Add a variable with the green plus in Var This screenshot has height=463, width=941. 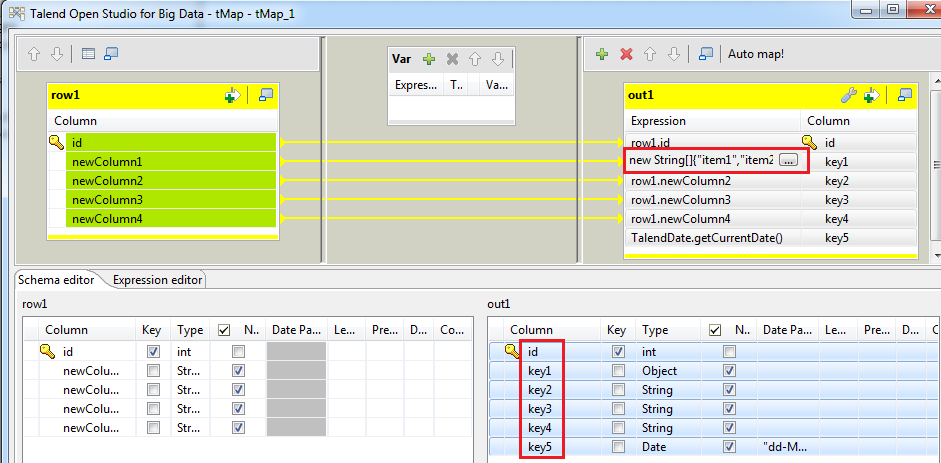point(428,59)
